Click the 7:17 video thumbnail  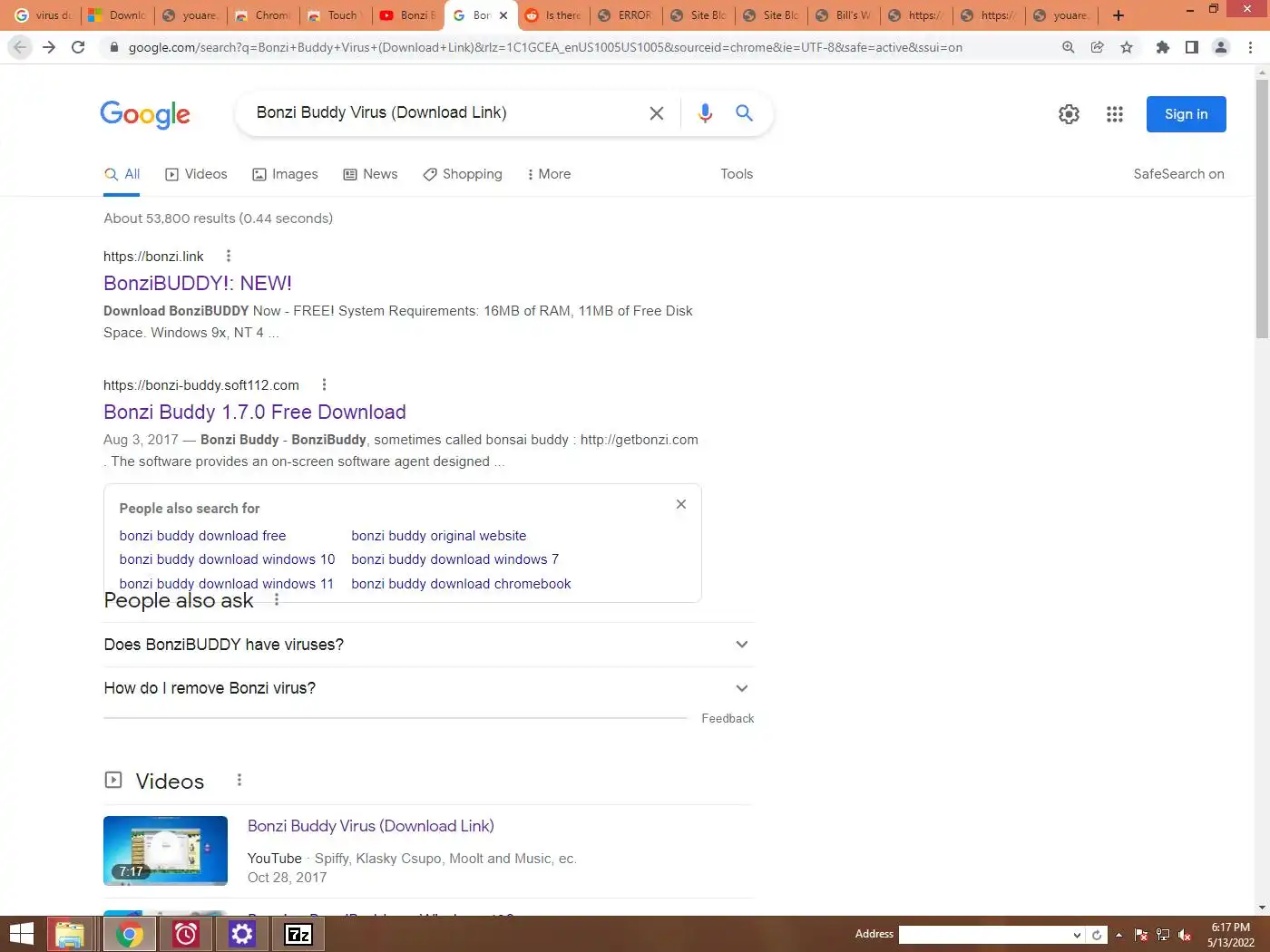[165, 850]
